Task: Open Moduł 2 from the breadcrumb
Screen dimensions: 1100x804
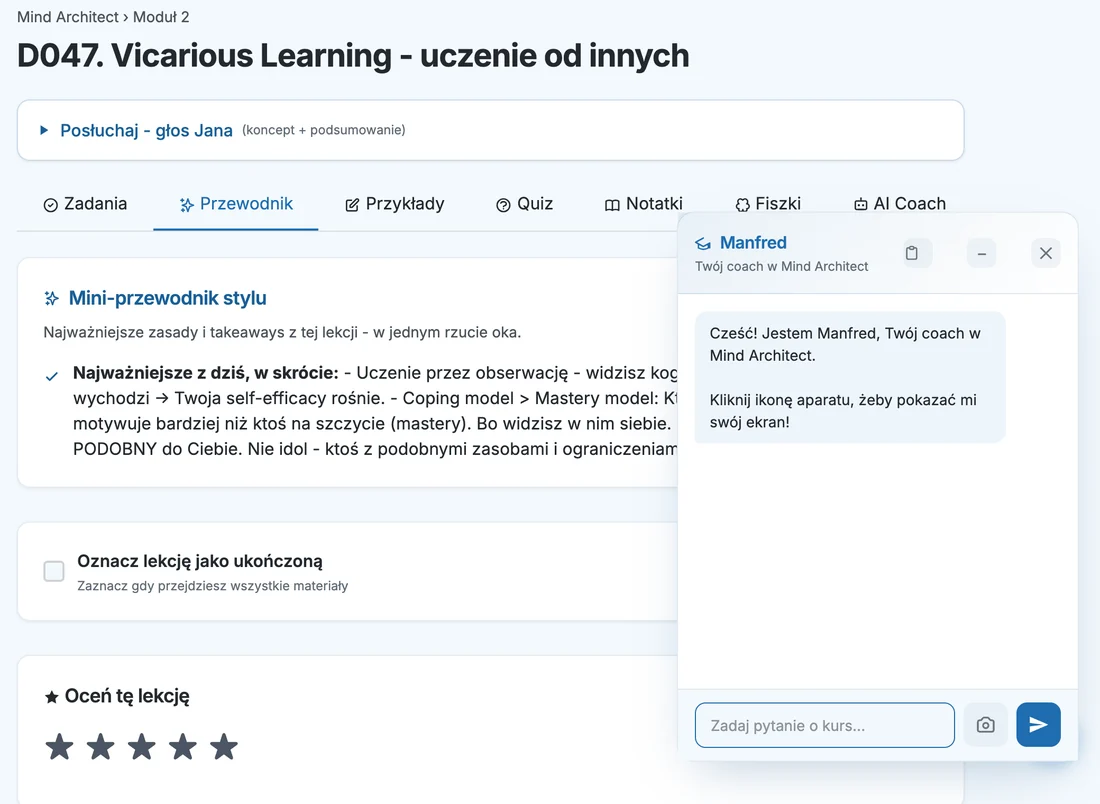Action: click(161, 17)
